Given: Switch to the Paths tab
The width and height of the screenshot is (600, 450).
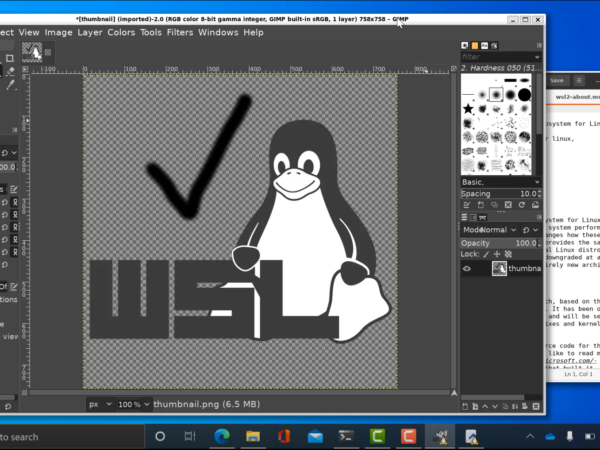Looking at the screenshot, I should point(483,217).
